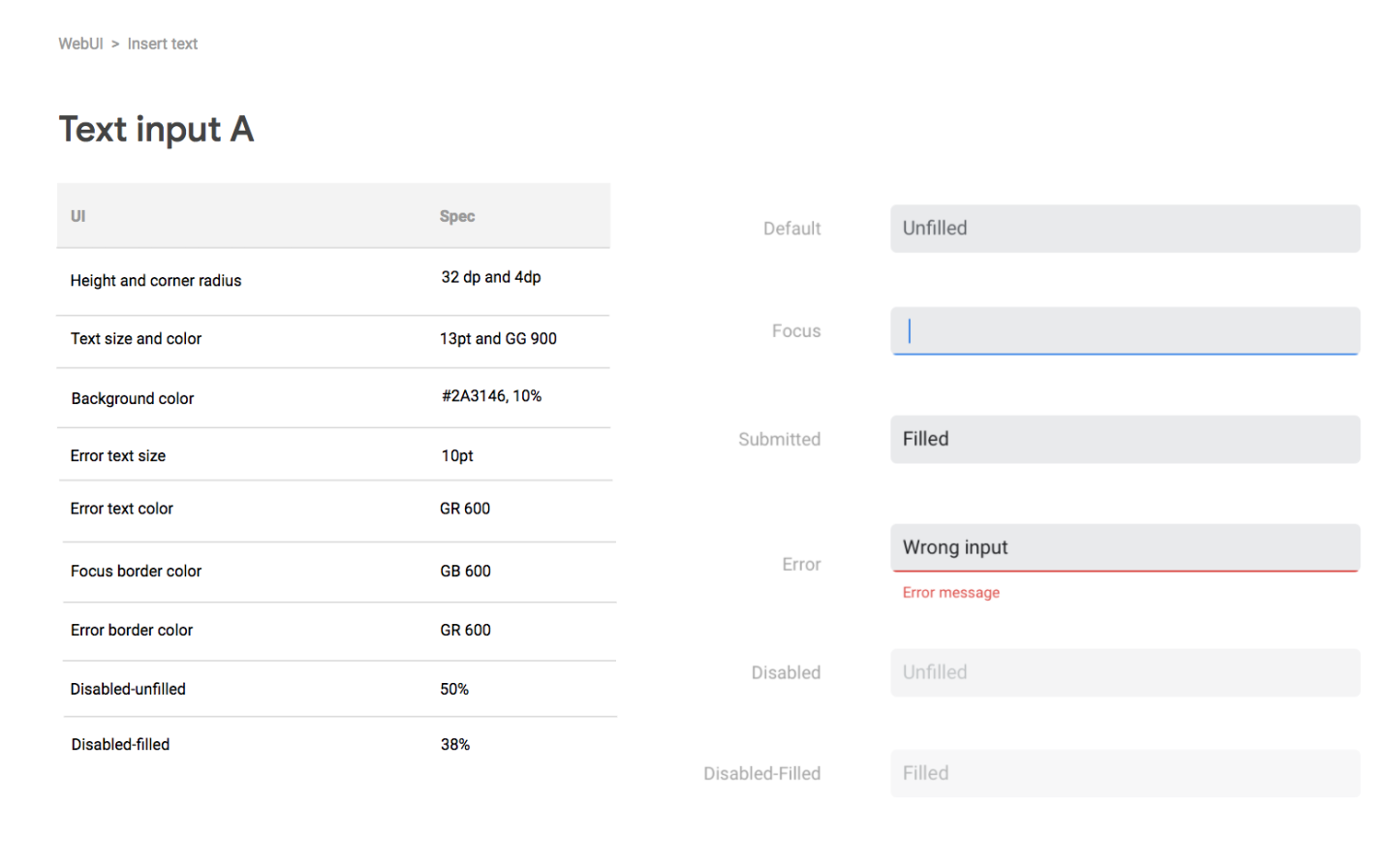This screenshot has height=868, width=1395.
Task: Select the Disabled unfilled input
Action: (1125, 672)
